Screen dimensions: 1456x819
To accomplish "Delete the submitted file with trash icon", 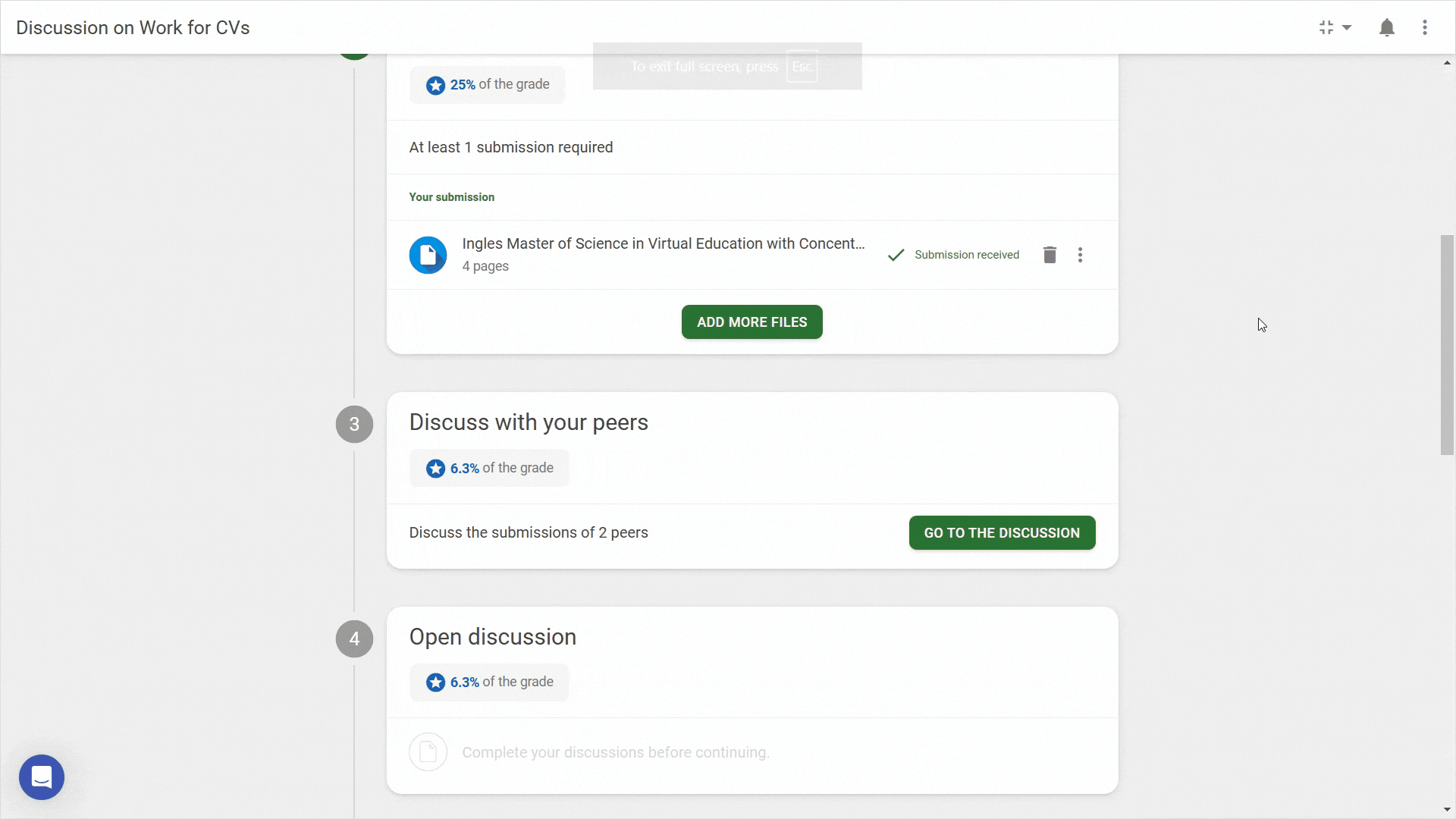I will pos(1050,255).
